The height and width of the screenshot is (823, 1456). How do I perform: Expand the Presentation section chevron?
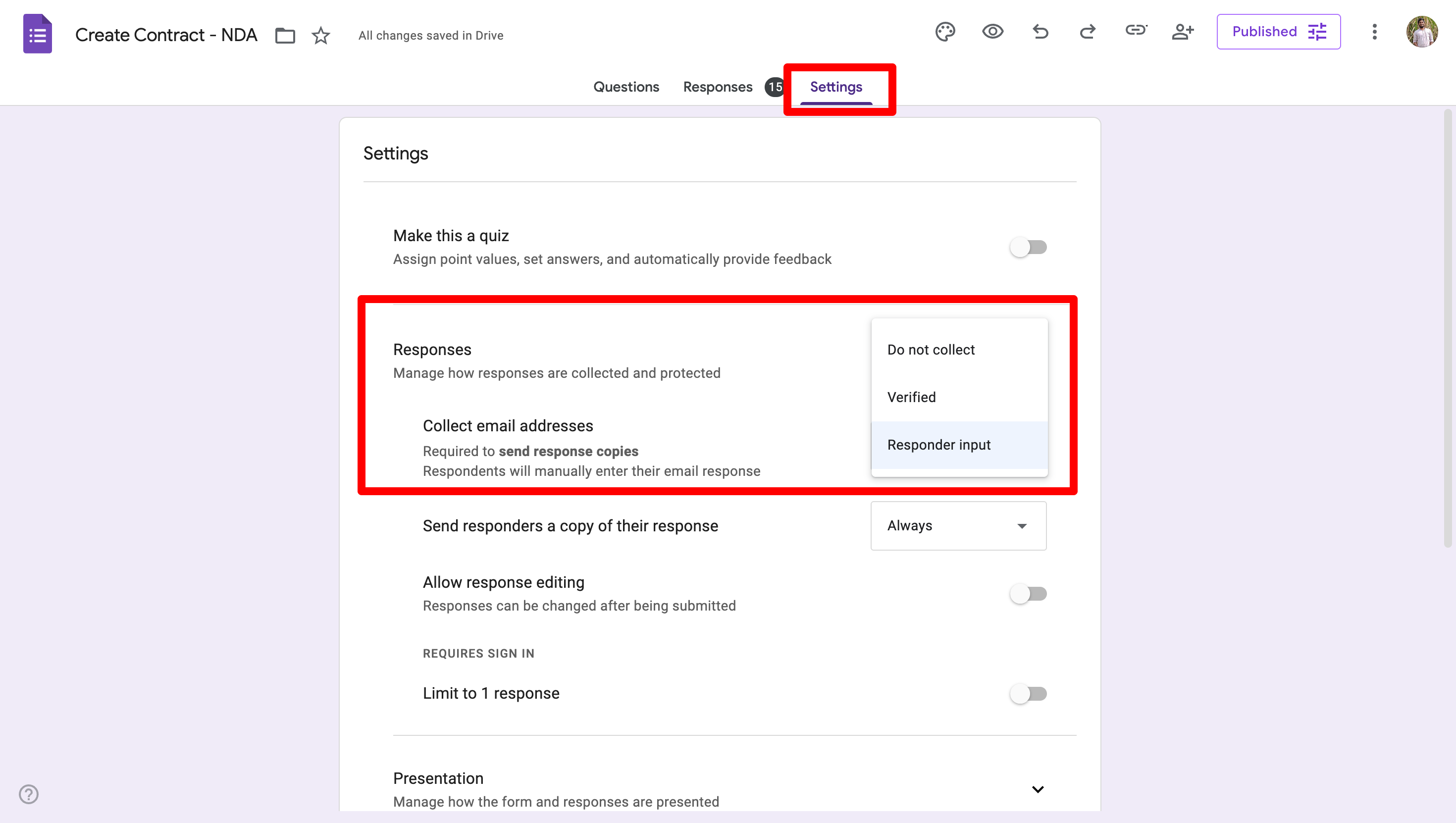tap(1038, 789)
